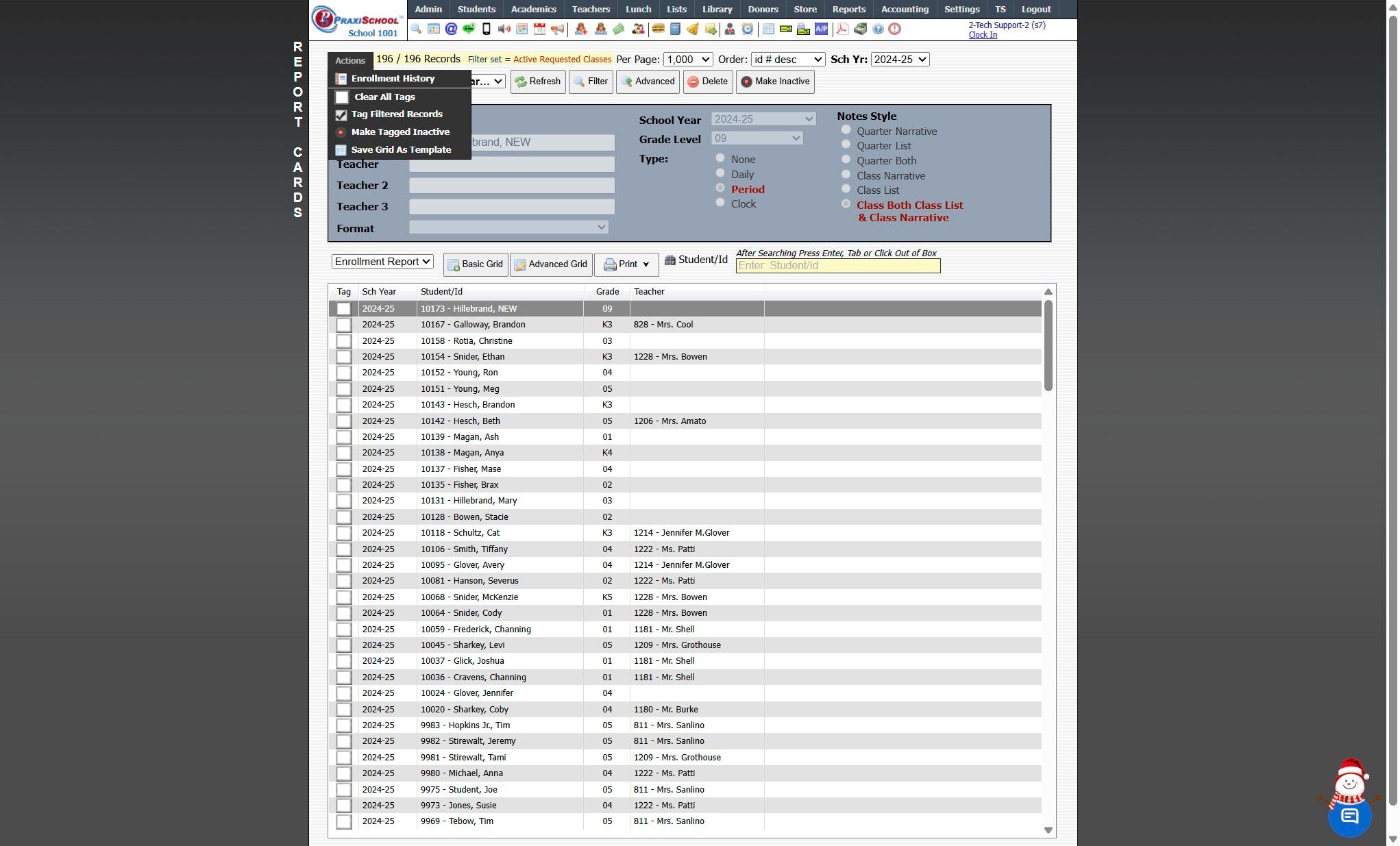Viewport: 1400px width, 846px height.
Task: Open the Enrollment Report dropdown
Action: point(382,262)
